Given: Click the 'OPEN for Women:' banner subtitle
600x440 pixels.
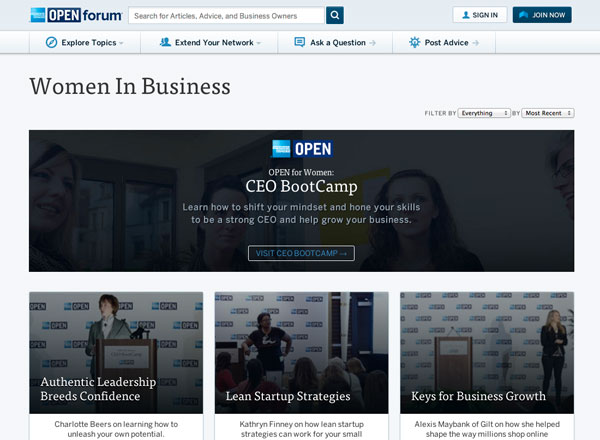Looking at the screenshot, I should click(x=301, y=173).
